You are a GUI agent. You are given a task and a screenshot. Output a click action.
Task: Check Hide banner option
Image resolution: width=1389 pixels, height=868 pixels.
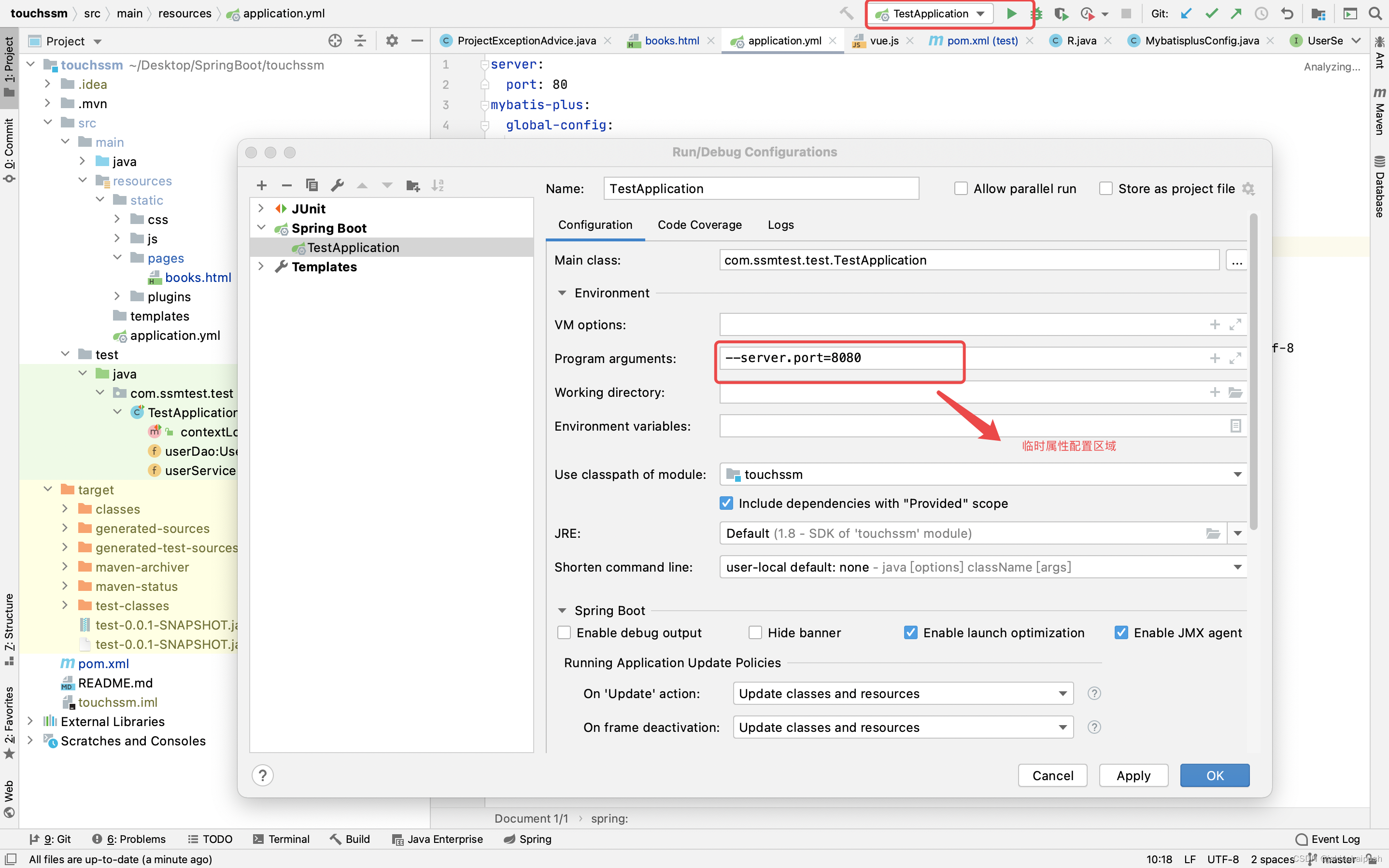[755, 632]
